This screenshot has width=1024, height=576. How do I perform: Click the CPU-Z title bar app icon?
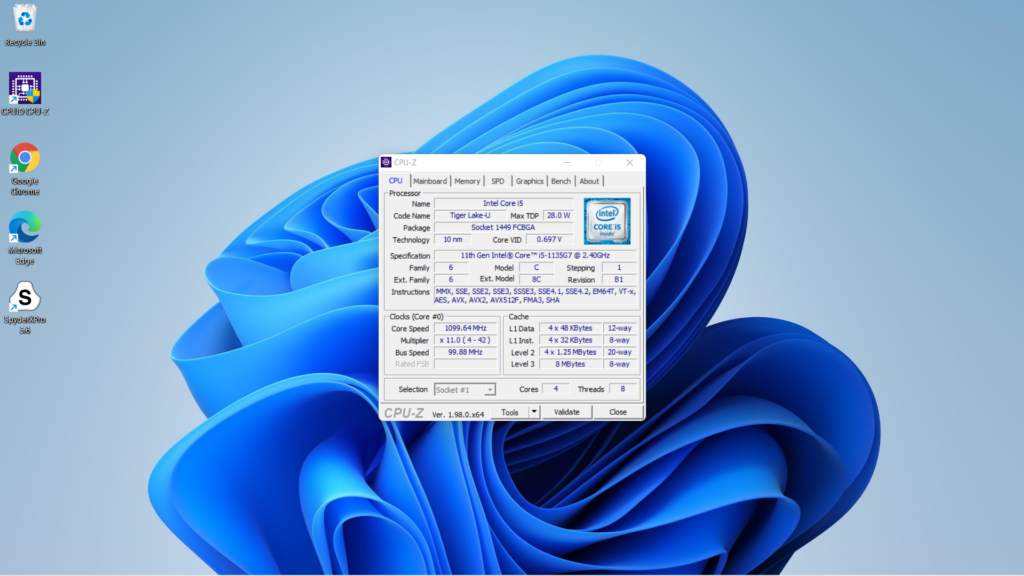click(x=386, y=162)
